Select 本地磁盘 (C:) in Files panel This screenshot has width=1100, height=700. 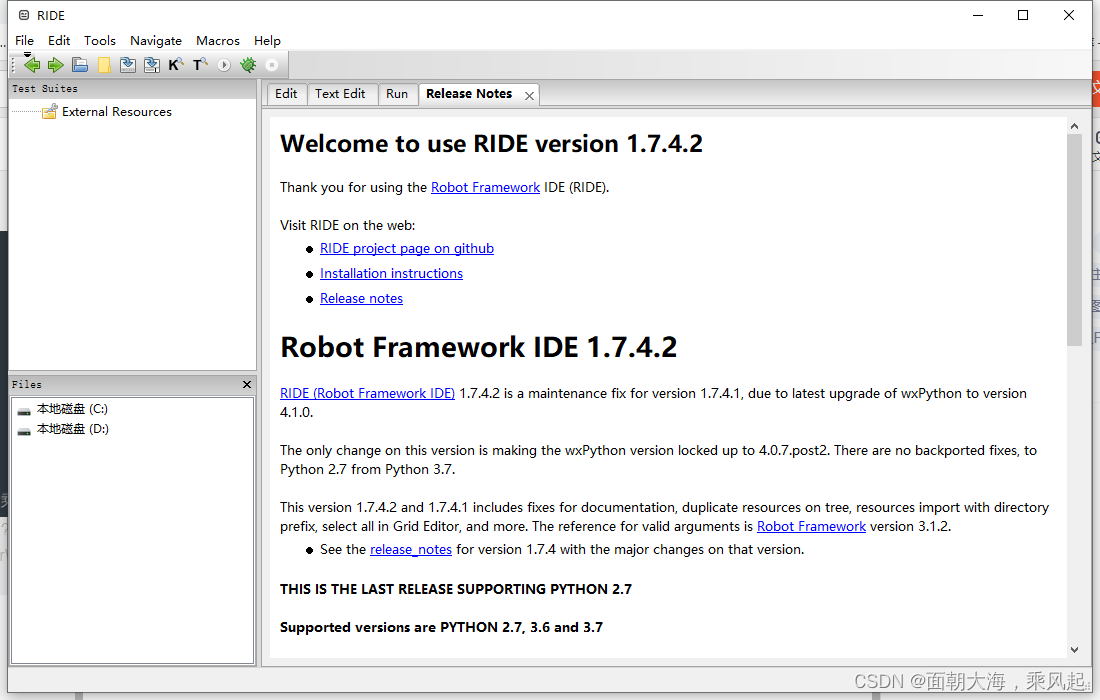tap(72, 409)
